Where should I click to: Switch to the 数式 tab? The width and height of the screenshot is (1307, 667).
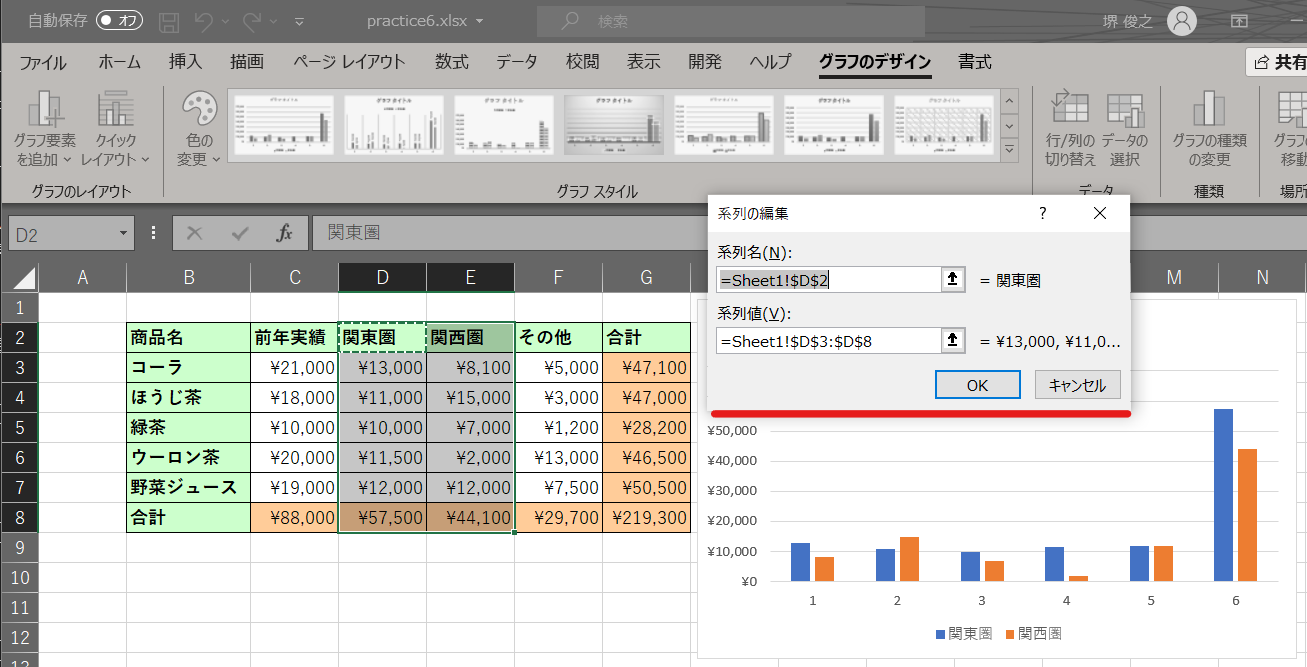pos(451,62)
